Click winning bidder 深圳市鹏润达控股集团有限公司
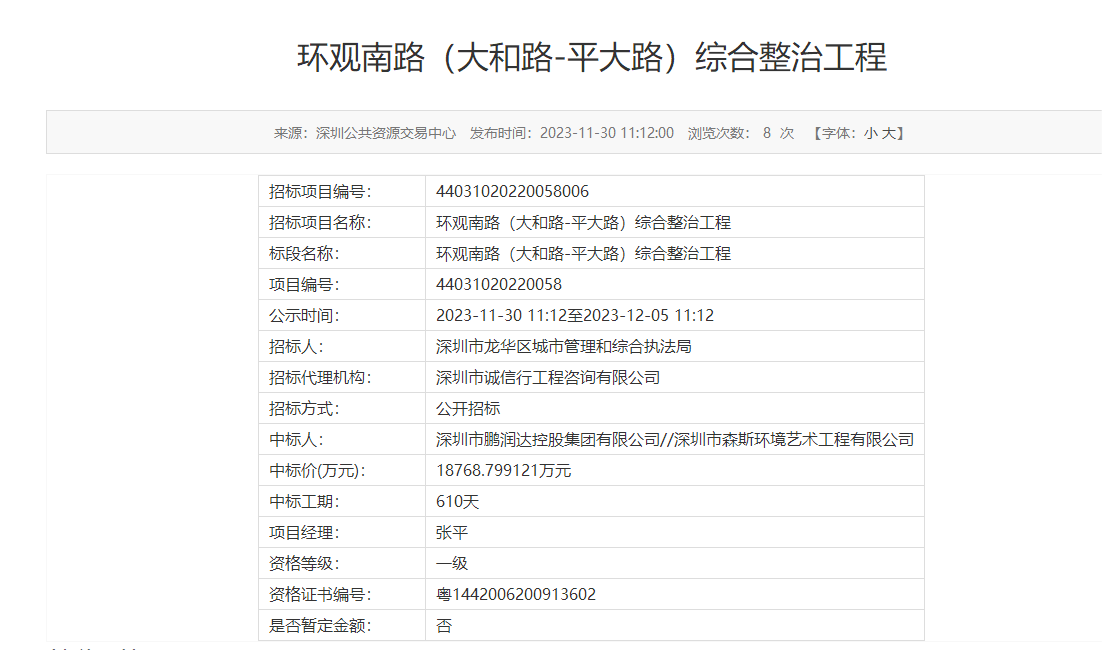 (548, 439)
